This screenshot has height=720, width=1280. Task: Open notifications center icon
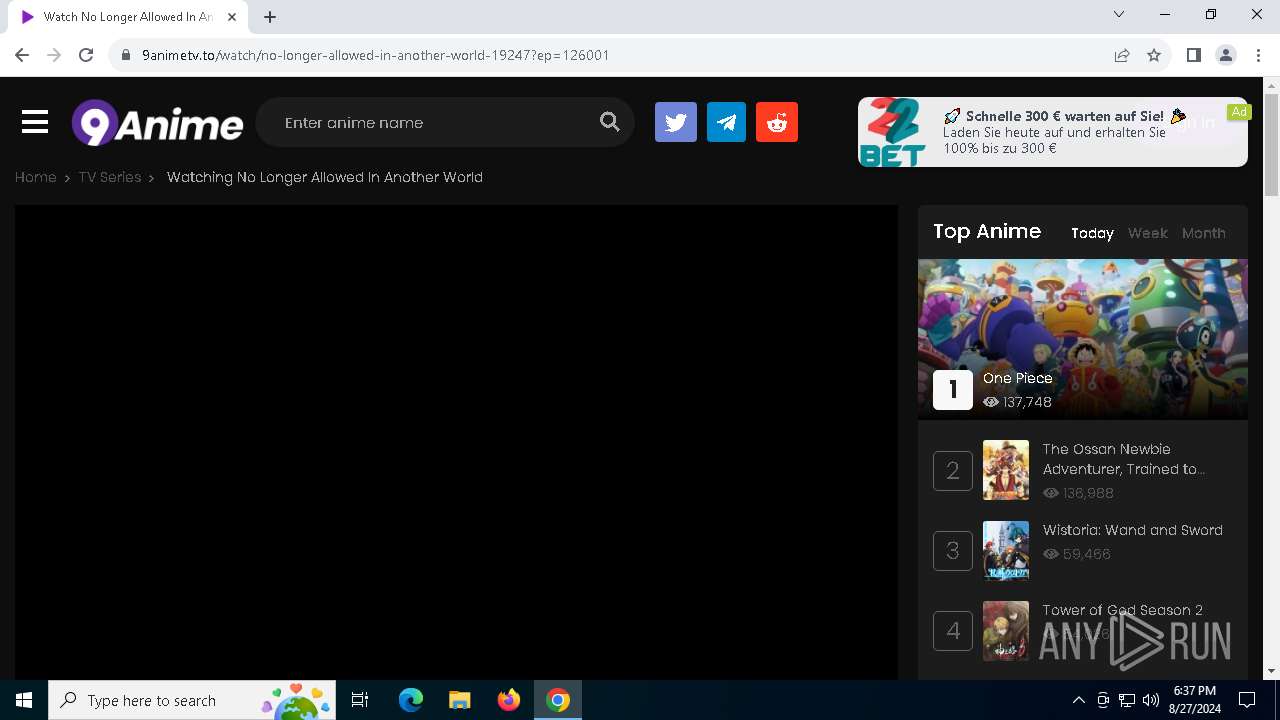tap(1247, 700)
